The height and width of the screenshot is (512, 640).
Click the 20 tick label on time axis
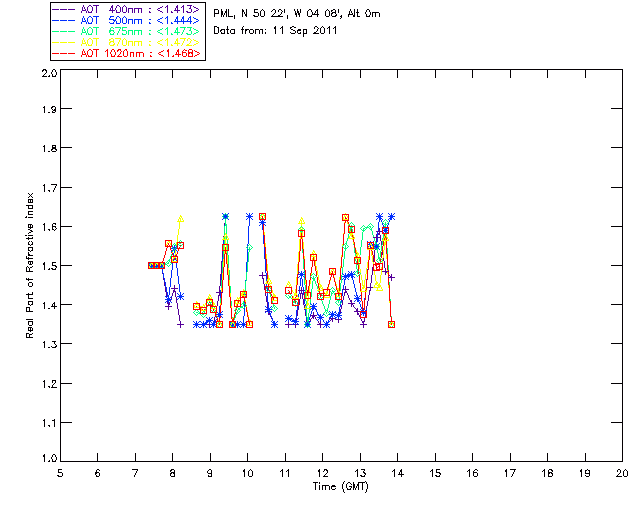622,473
